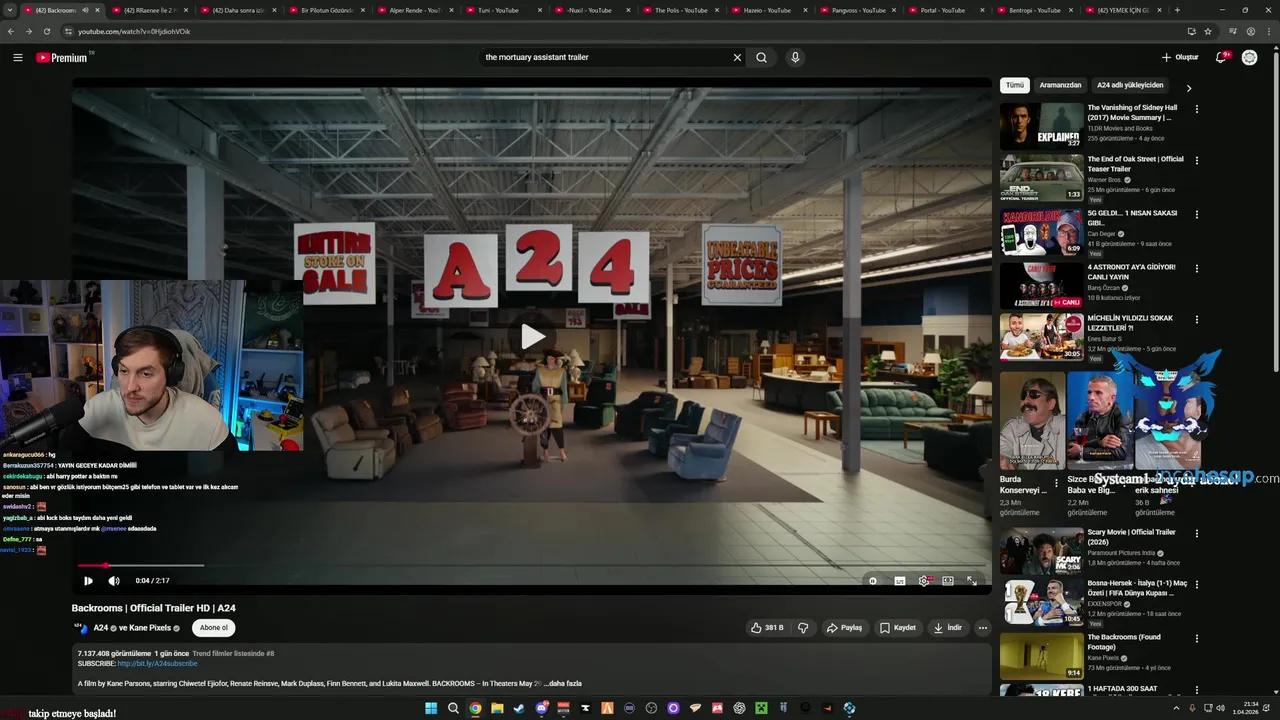Open Windows taskbar search

coord(453,708)
